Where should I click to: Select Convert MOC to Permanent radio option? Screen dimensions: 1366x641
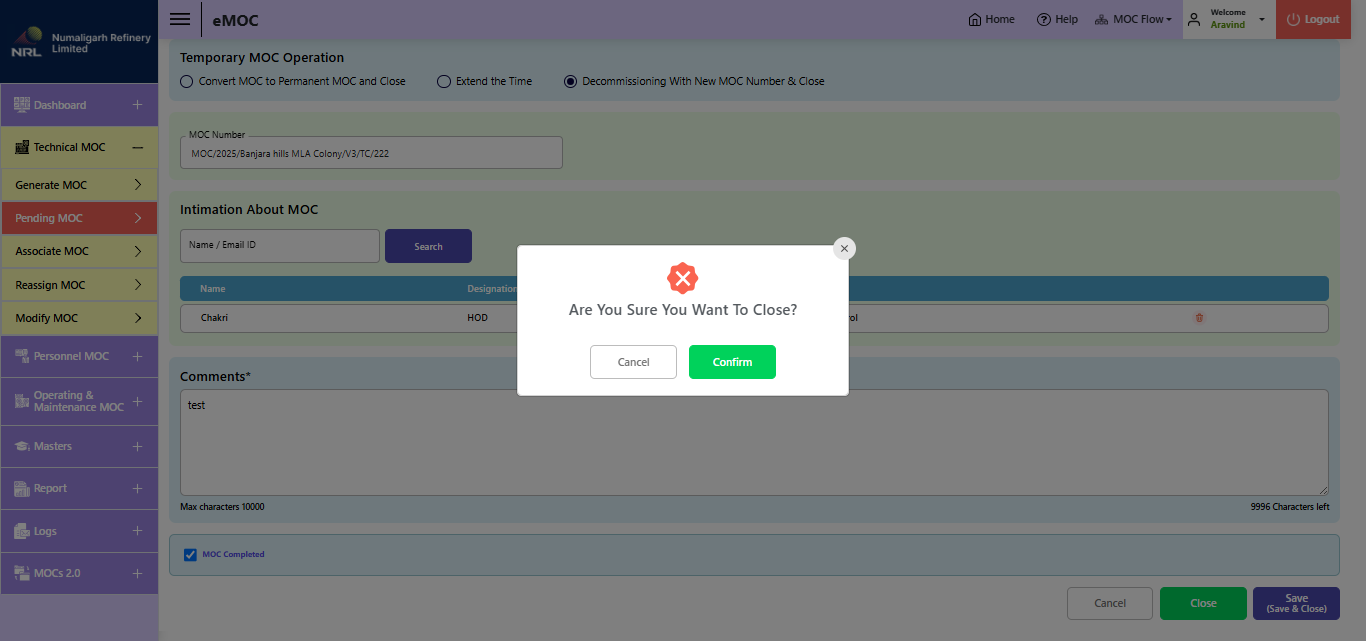(x=186, y=81)
